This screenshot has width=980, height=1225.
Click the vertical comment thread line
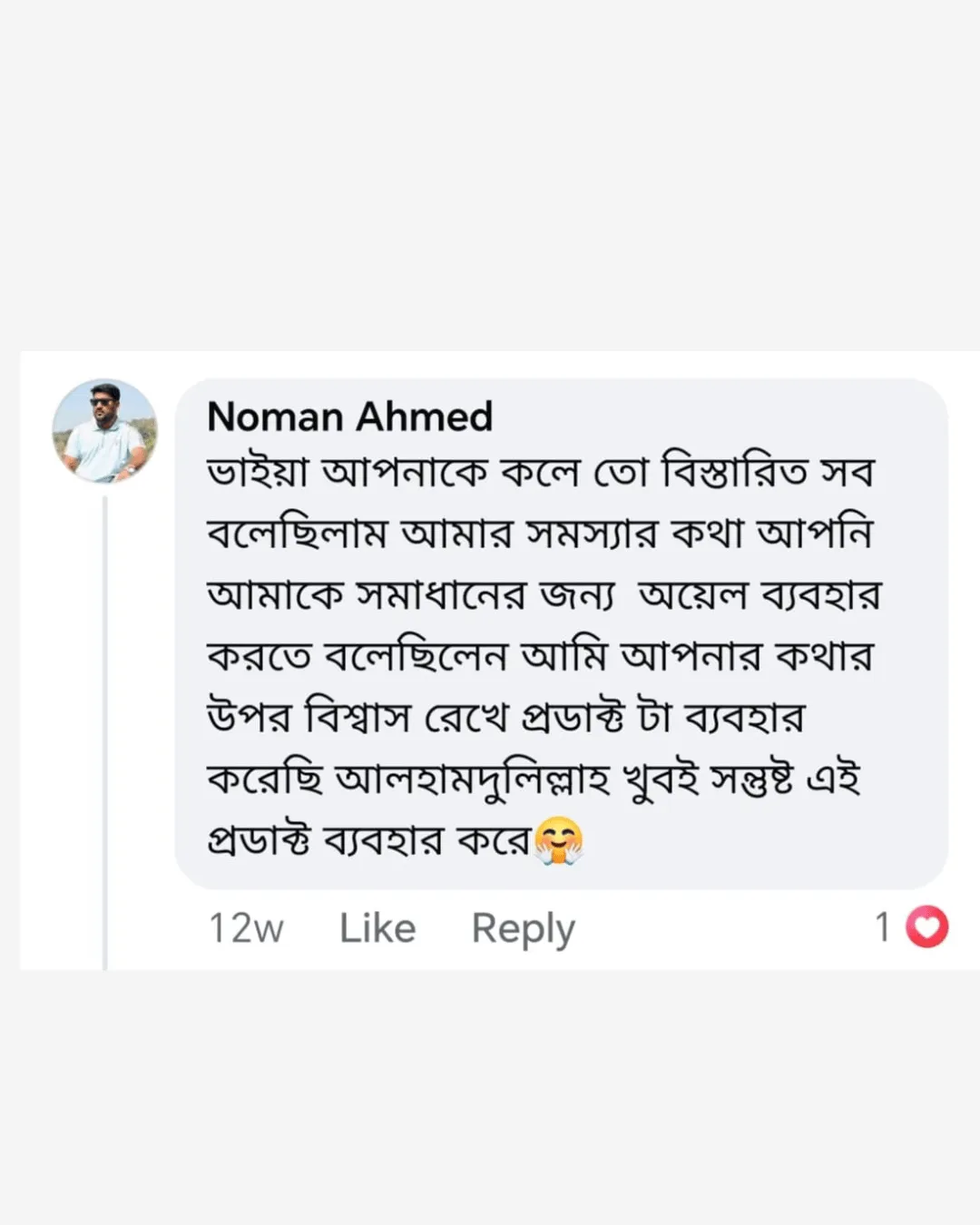click(x=105, y=726)
